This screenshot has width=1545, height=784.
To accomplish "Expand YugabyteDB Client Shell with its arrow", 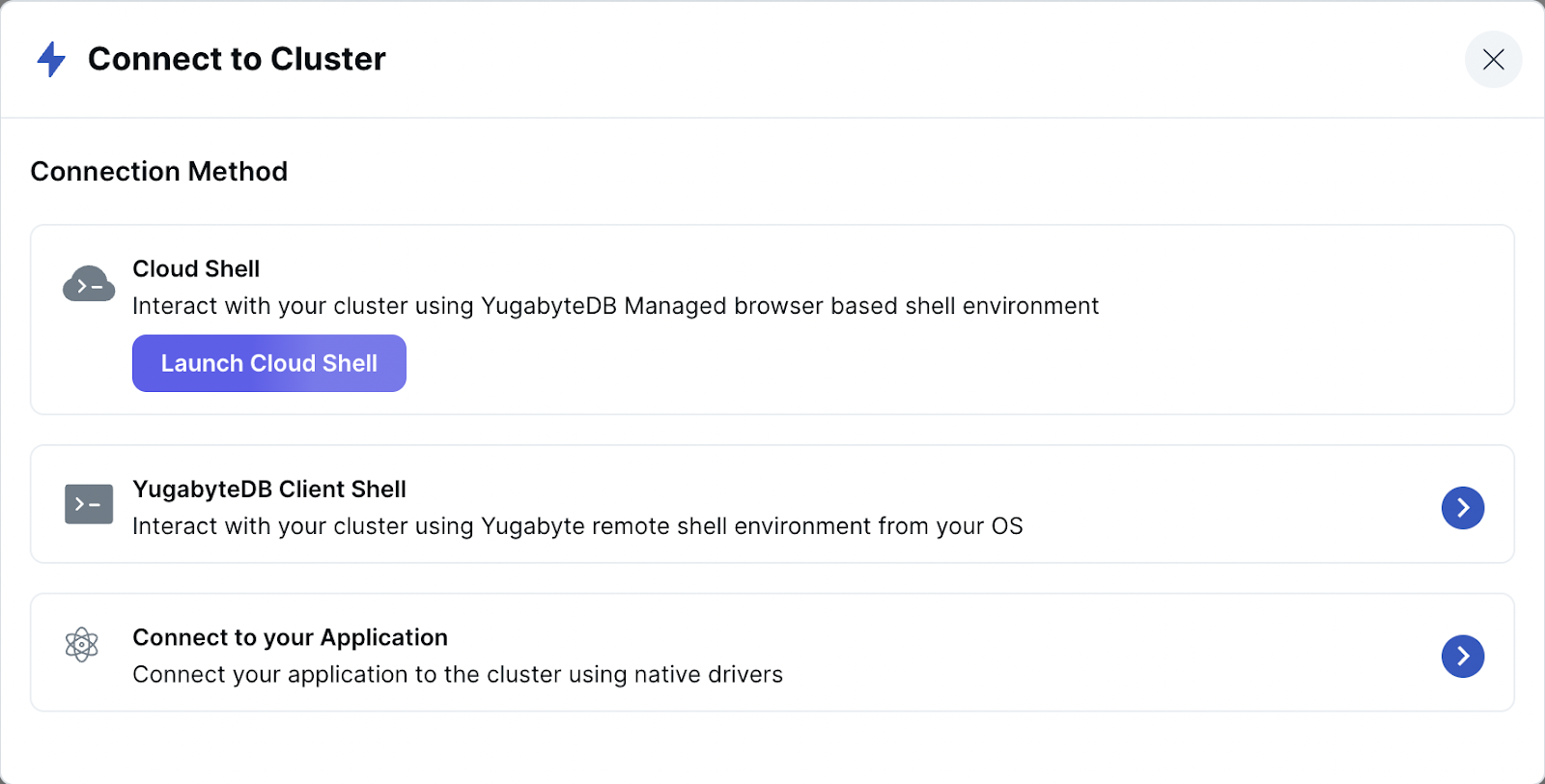I will (x=1462, y=508).
